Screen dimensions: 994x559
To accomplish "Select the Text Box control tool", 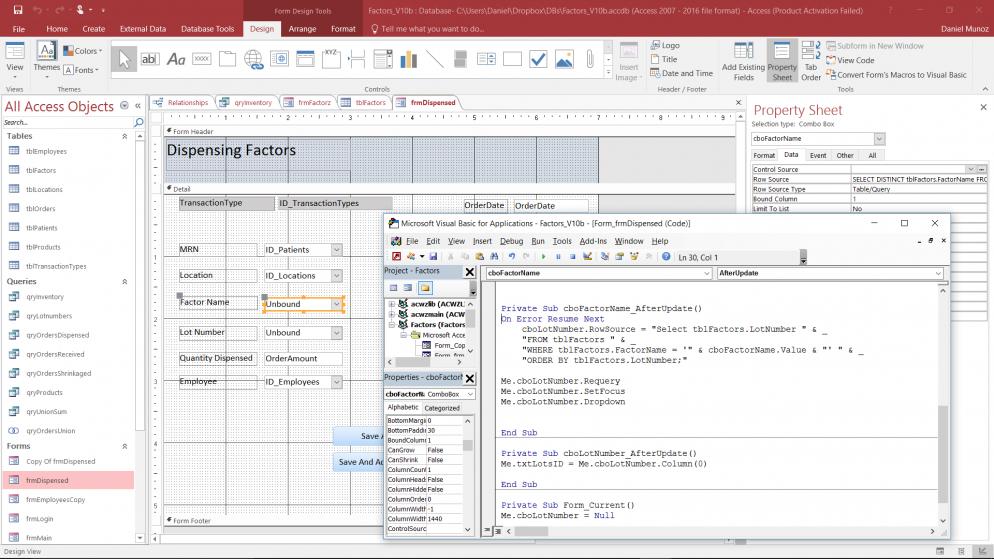I will (150, 59).
